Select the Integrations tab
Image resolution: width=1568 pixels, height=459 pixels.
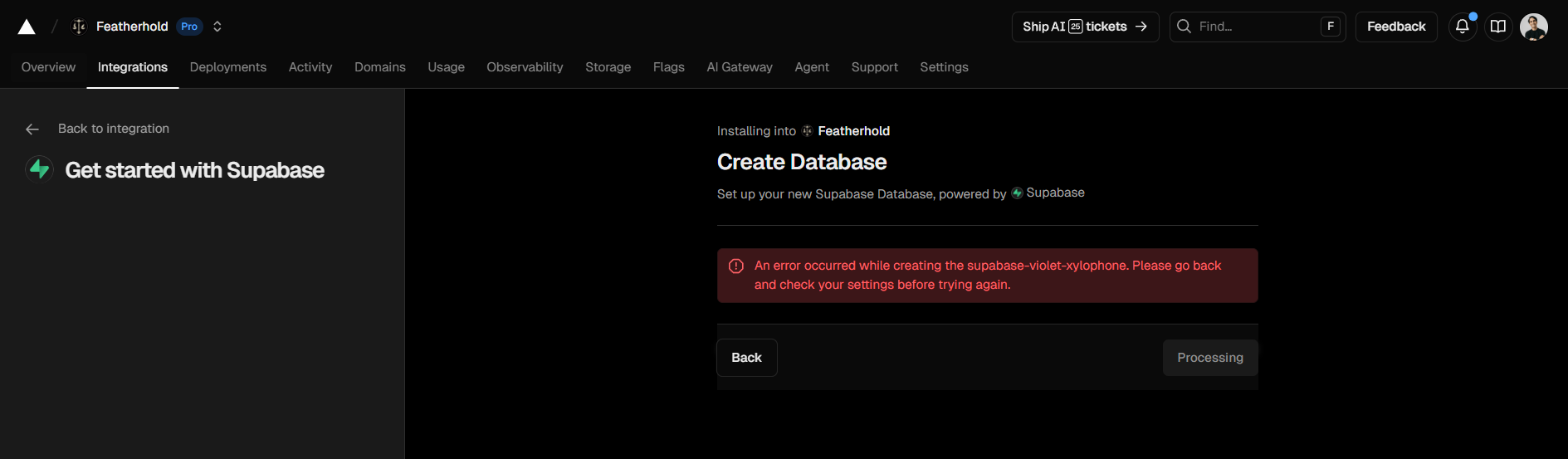133,67
